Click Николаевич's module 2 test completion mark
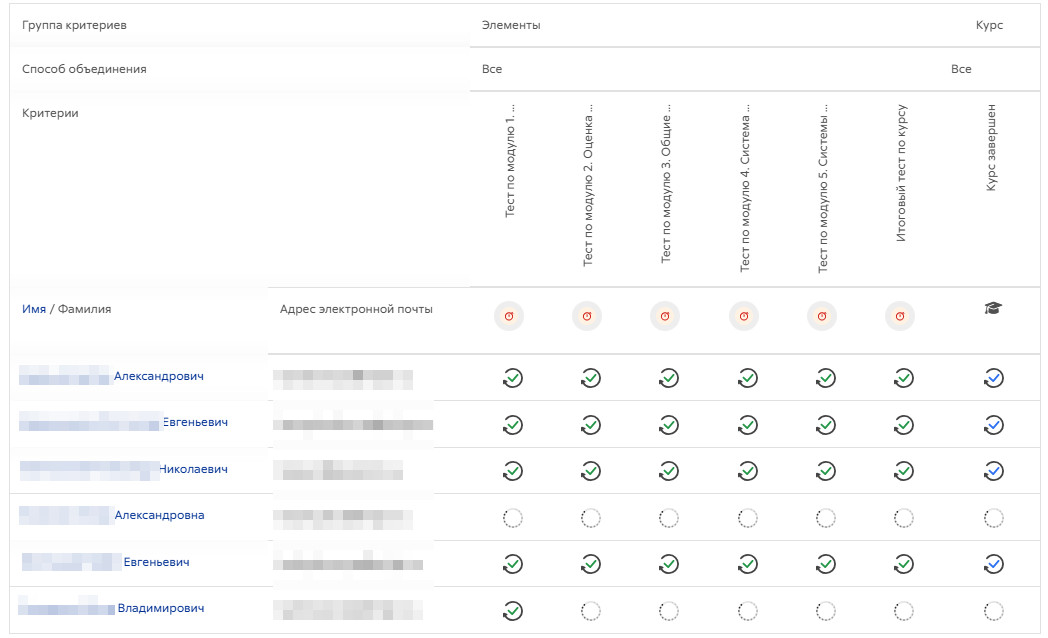 (x=591, y=471)
